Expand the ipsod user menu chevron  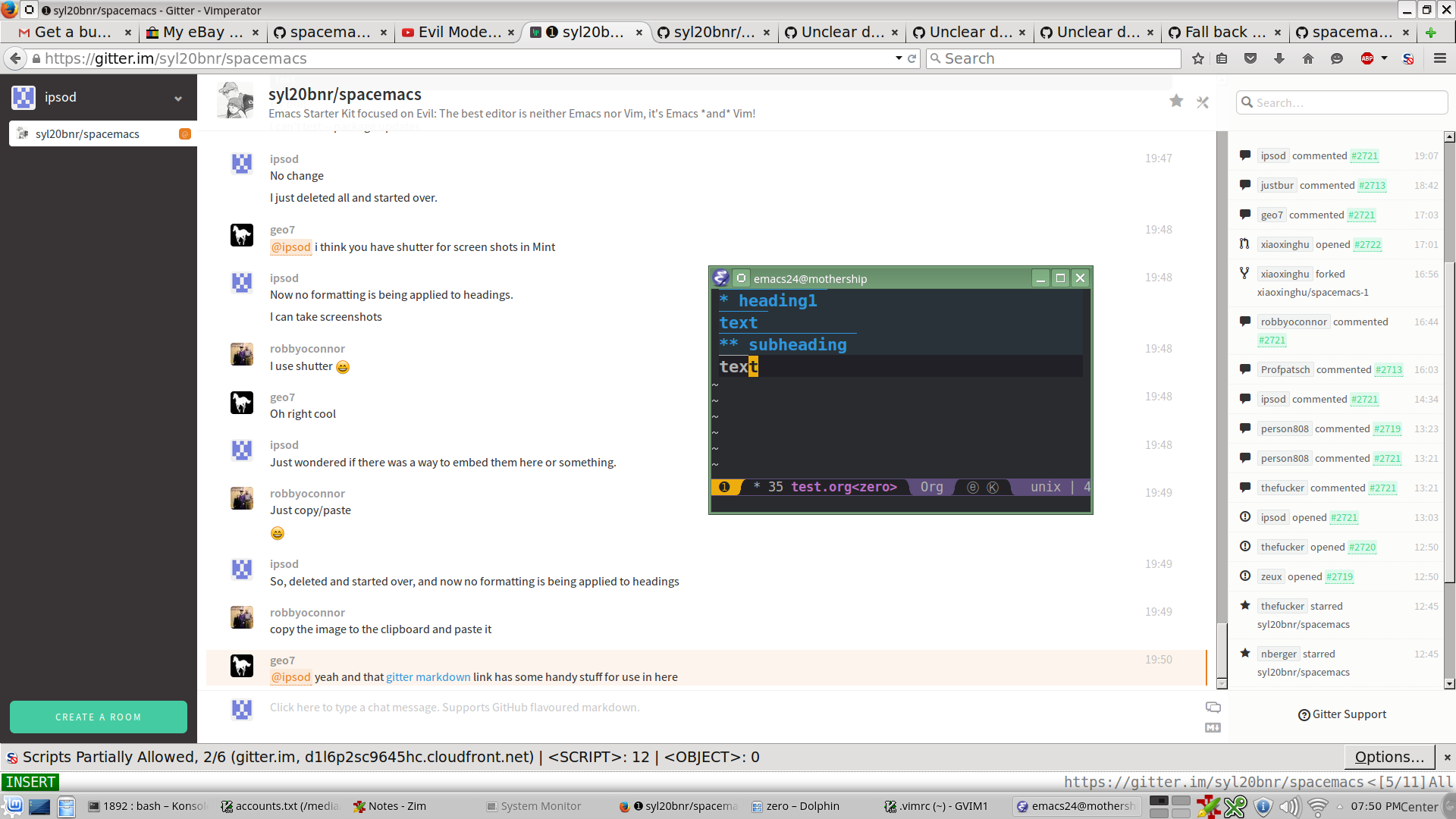pos(178,98)
